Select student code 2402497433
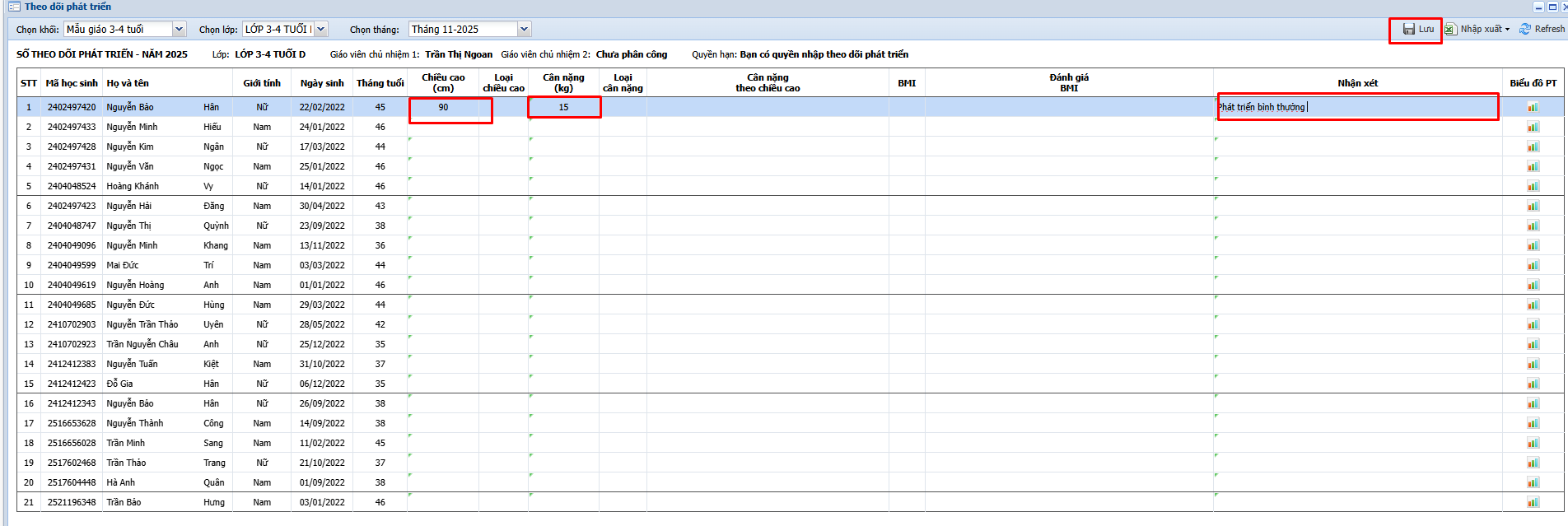The height and width of the screenshot is (526, 1568). [72, 127]
